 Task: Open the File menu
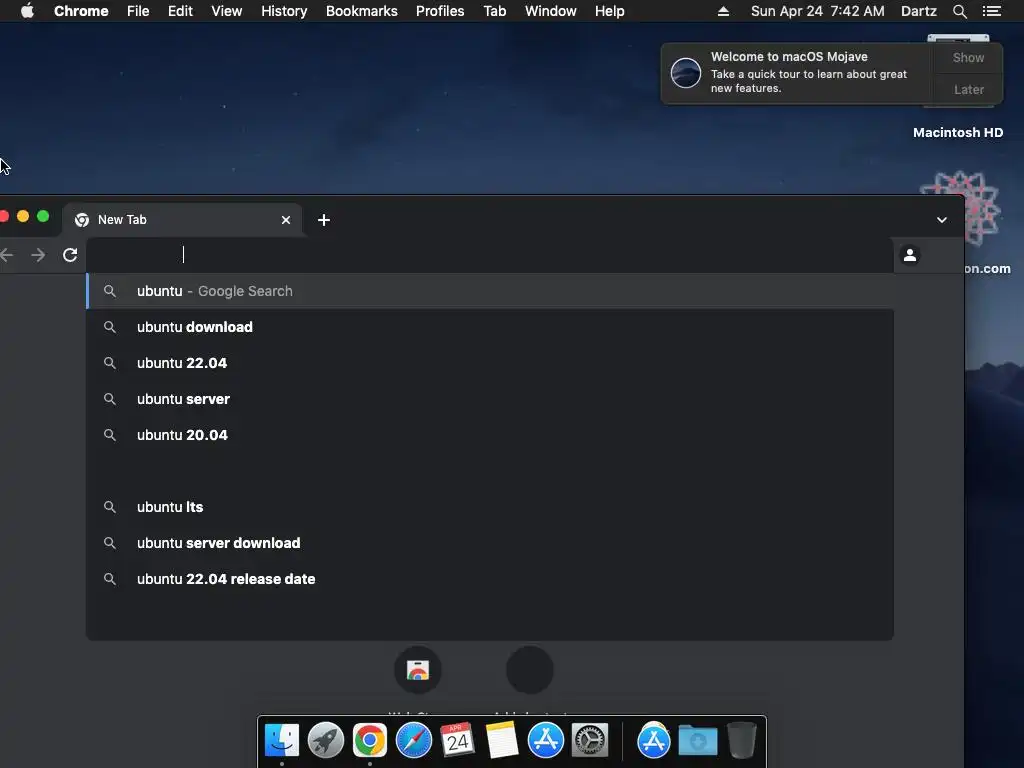138,11
